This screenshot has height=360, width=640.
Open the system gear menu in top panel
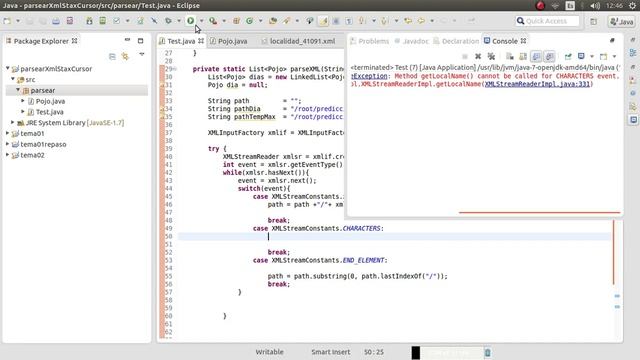632,5
